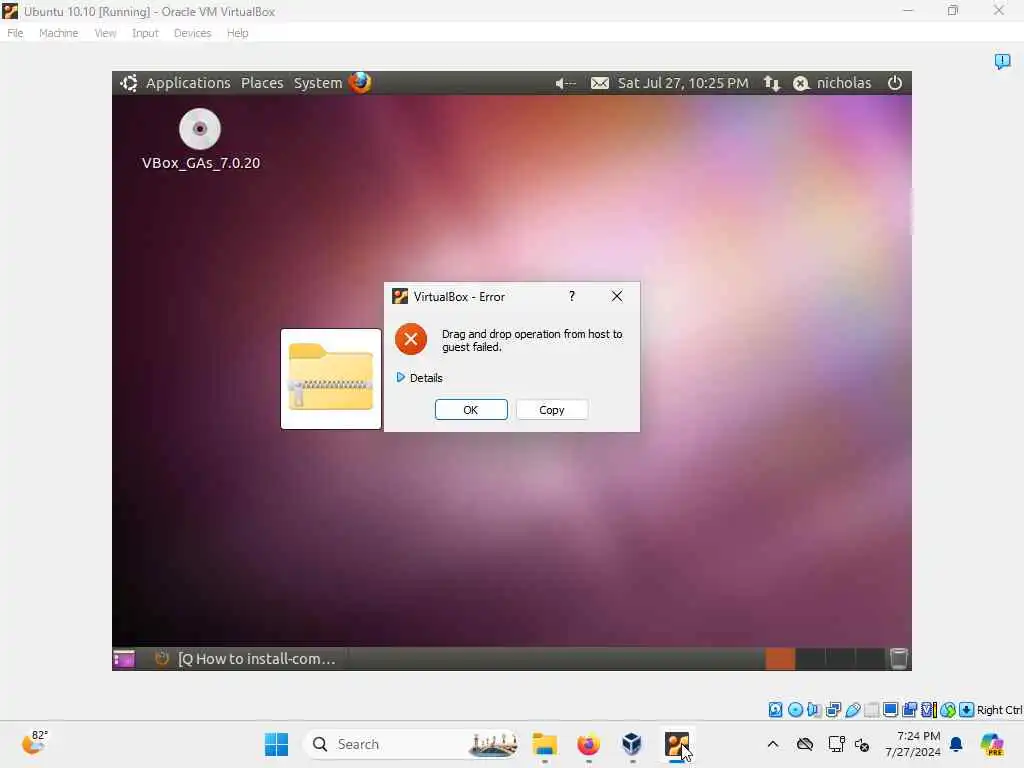The height and width of the screenshot is (768, 1024).
Task: Click the wired network tray icon
Action: click(836, 744)
